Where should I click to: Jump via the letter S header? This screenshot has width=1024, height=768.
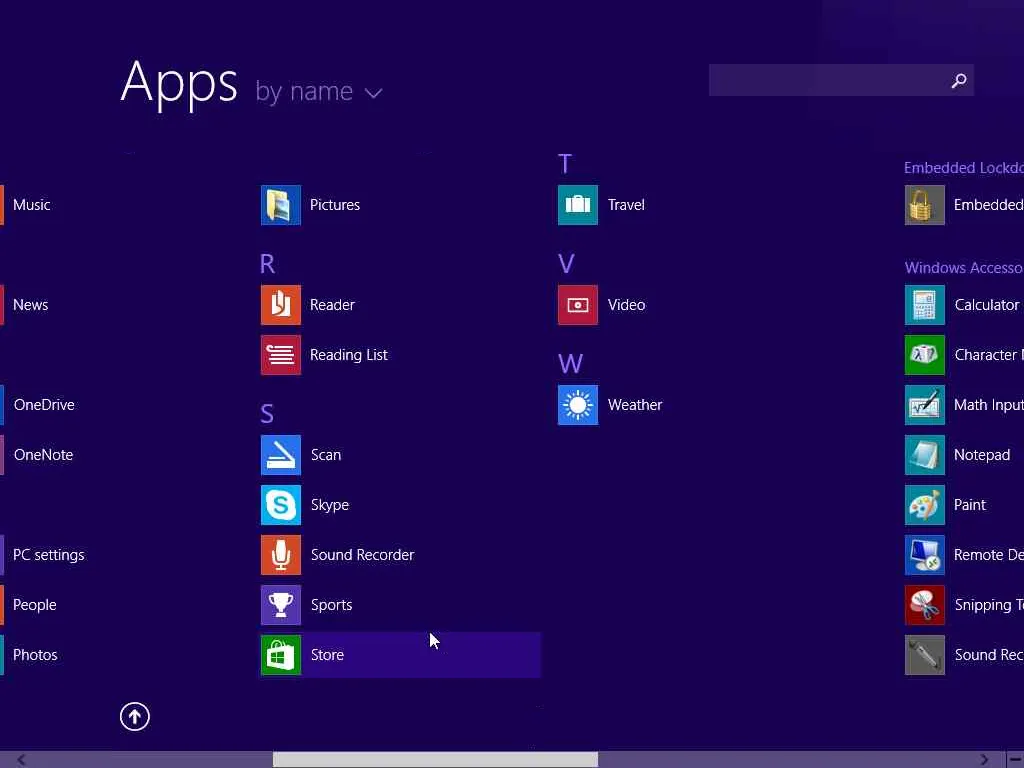(x=266, y=413)
